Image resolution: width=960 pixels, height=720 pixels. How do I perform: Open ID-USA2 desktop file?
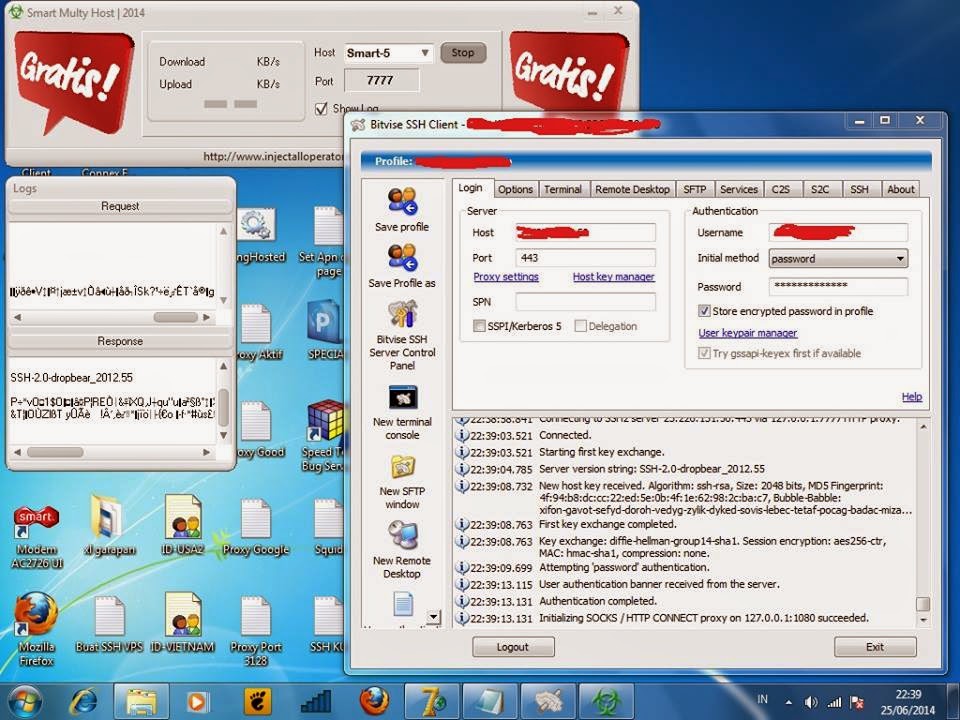click(182, 525)
